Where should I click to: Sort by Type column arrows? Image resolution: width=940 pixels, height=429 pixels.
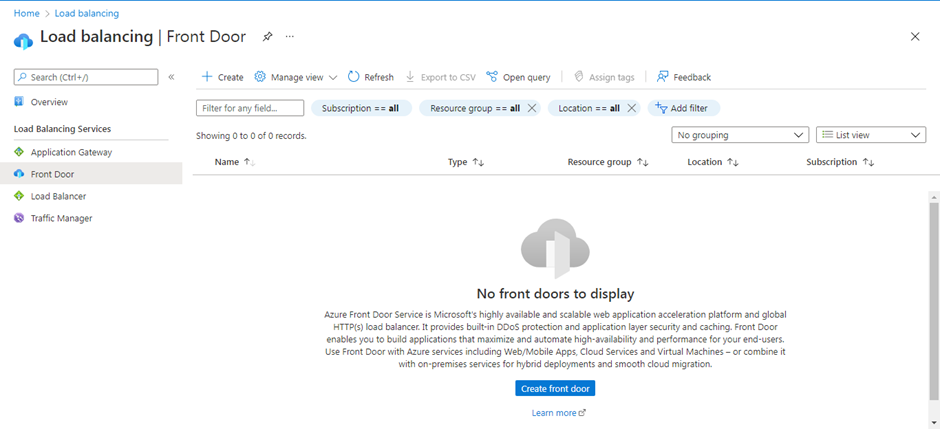pos(478,162)
